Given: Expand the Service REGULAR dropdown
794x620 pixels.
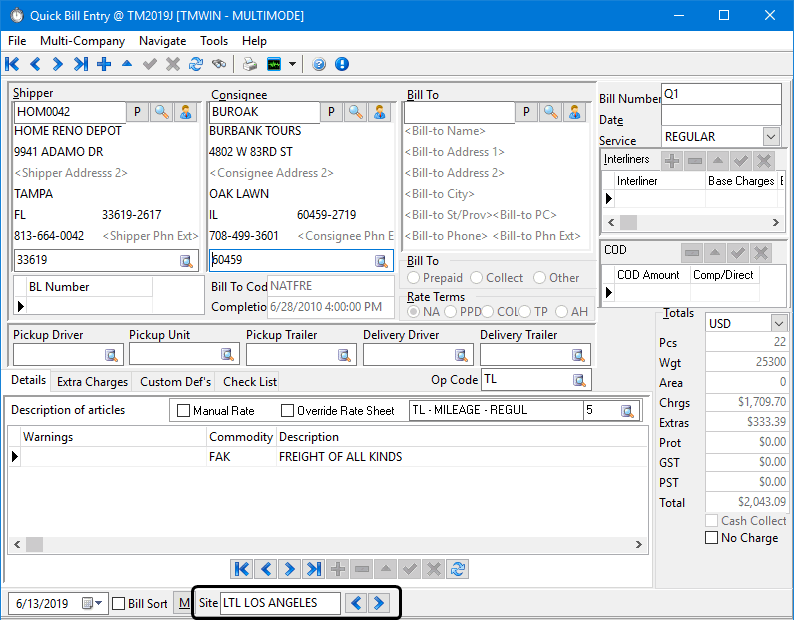Looking at the screenshot, I should [x=771, y=136].
